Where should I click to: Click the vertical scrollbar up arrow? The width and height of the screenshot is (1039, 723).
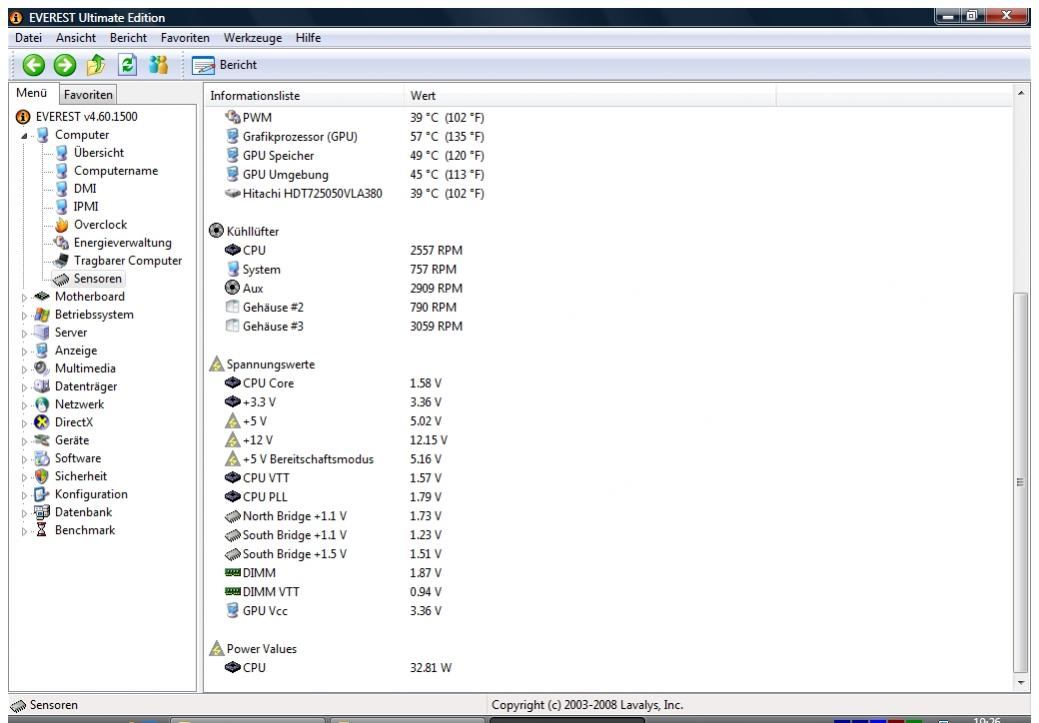click(1020, 93)
